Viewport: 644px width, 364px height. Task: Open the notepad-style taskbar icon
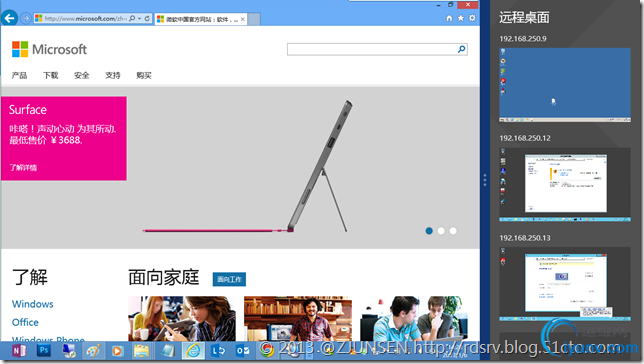tap(167, 351)
